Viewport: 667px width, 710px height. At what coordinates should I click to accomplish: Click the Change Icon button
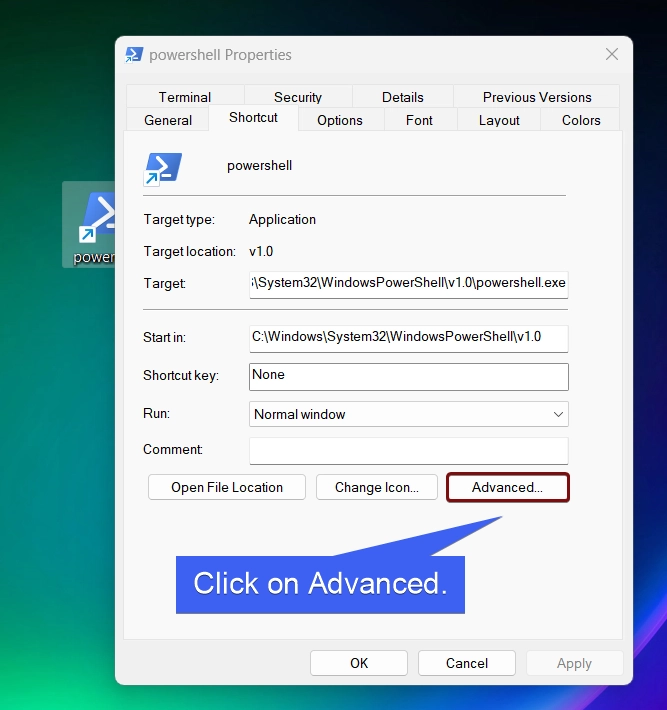coord(377,487)
